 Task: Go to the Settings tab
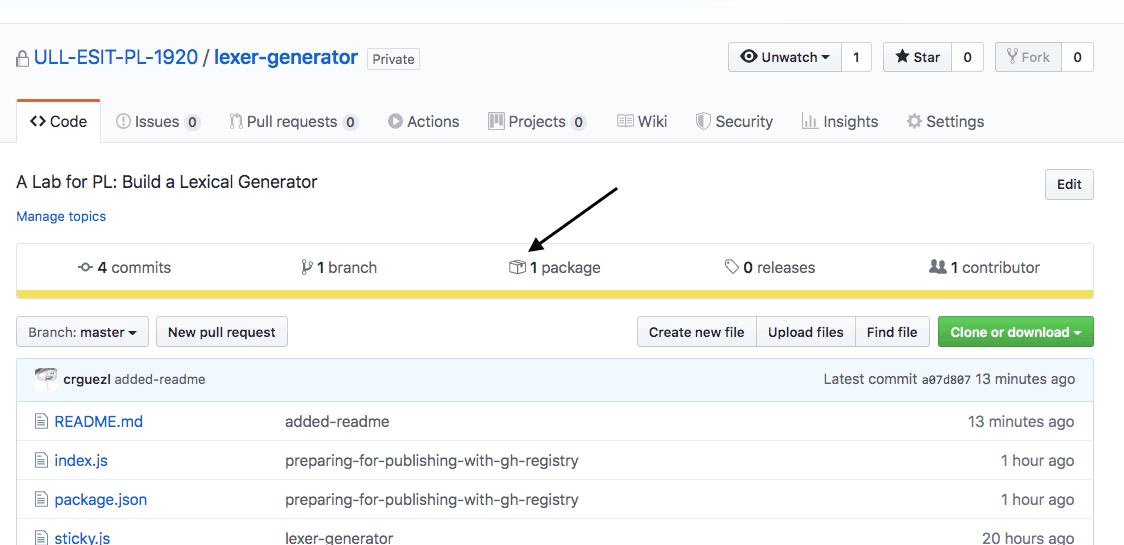(945, 121)
